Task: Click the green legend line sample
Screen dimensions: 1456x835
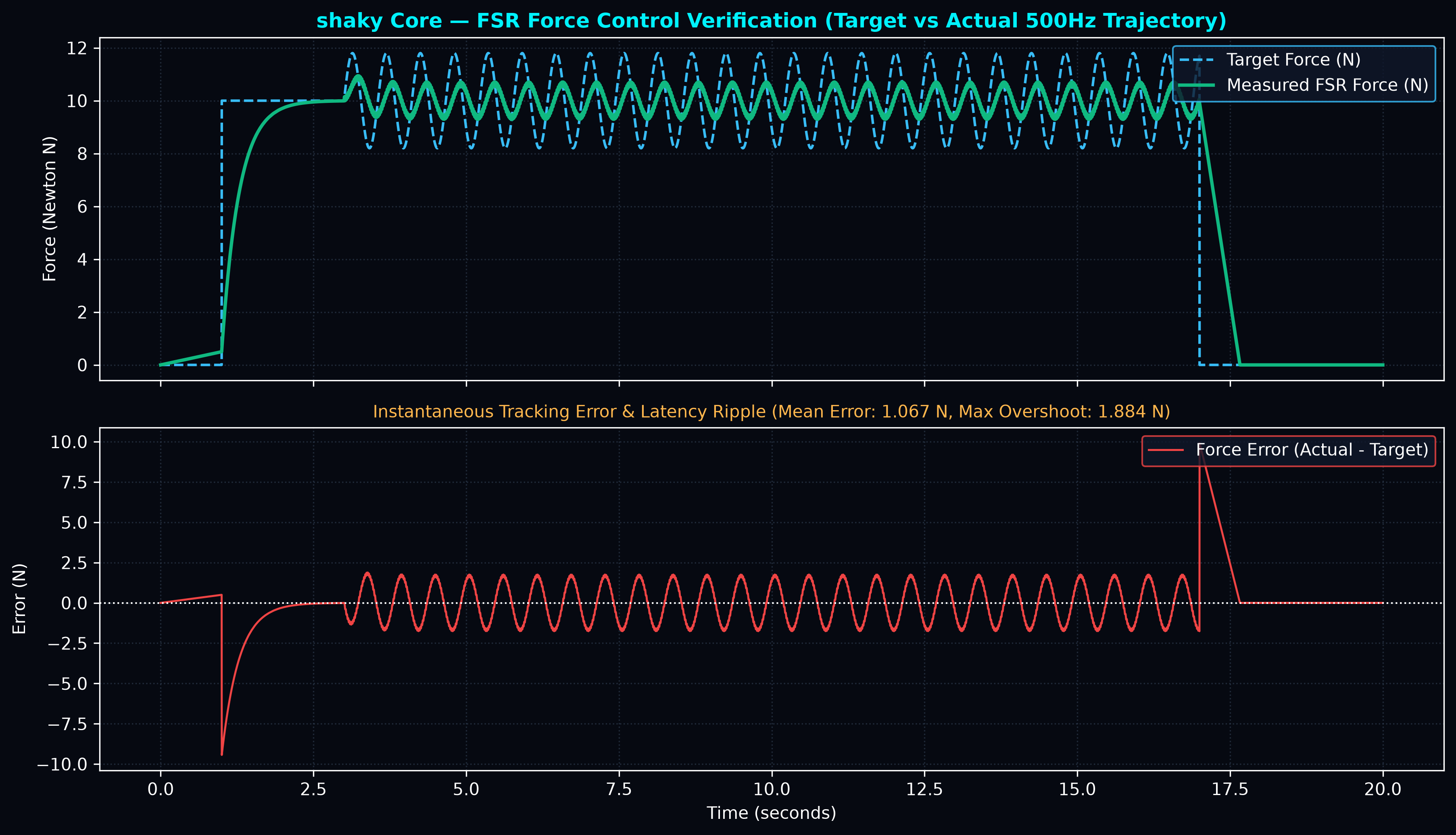Action: click(1196, 85)
